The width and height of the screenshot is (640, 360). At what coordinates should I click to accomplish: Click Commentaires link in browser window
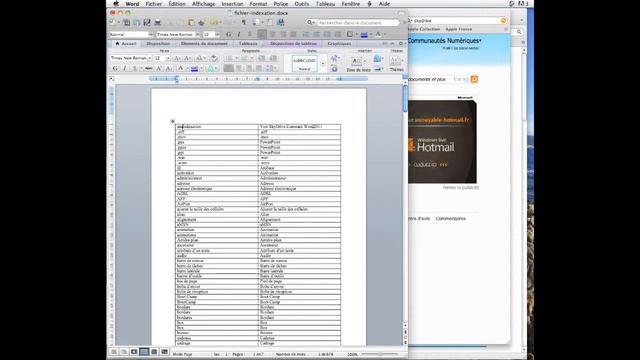point(451,219)
